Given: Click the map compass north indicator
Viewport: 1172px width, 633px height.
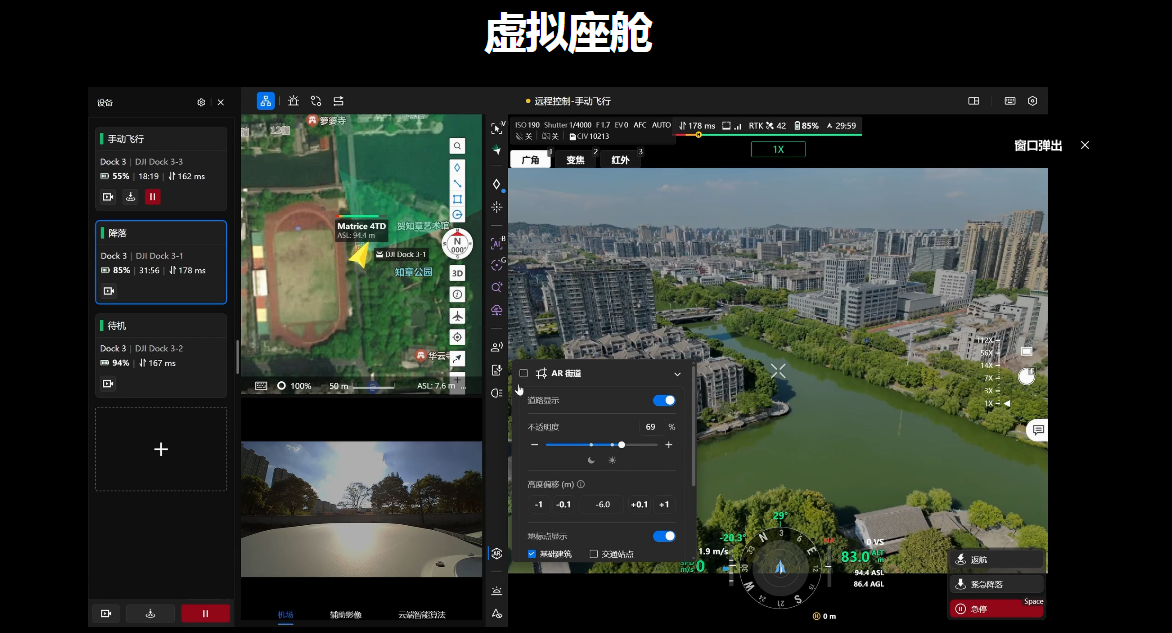Looking at the screenshot, I should (457, 242).
